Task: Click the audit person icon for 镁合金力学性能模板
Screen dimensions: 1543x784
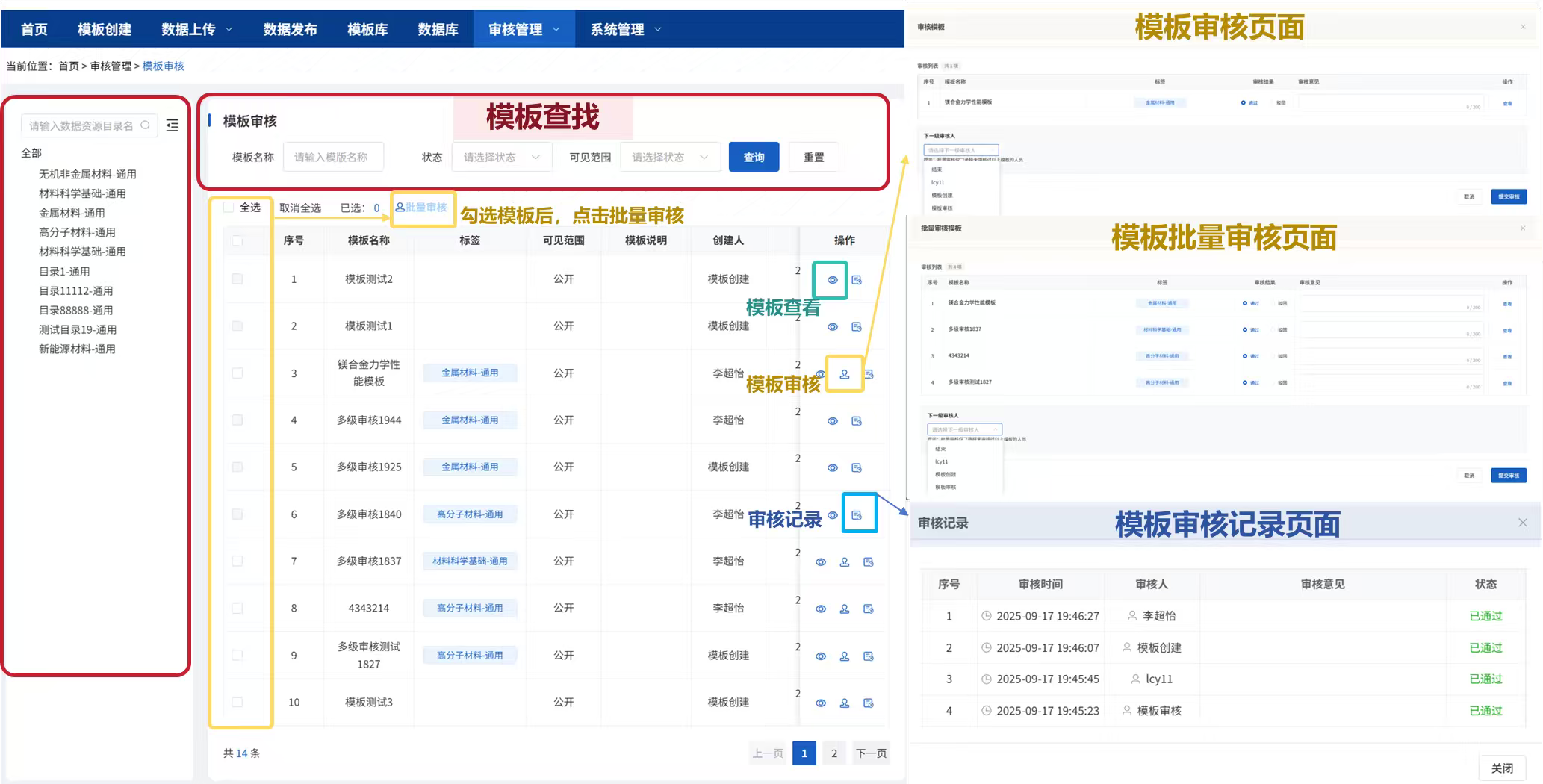Action: pos(845,374)
